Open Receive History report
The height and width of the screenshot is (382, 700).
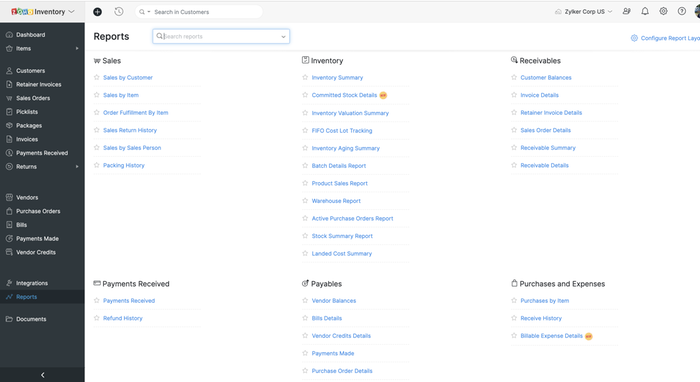coord(541,318)
